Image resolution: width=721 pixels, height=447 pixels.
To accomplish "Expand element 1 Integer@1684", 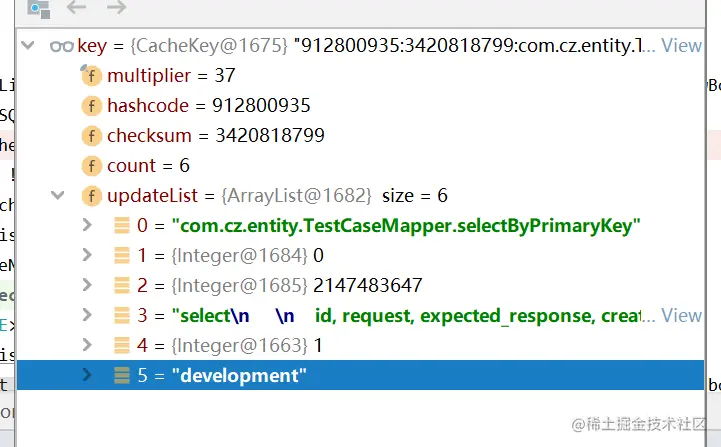I will click(x=87, y=256).
